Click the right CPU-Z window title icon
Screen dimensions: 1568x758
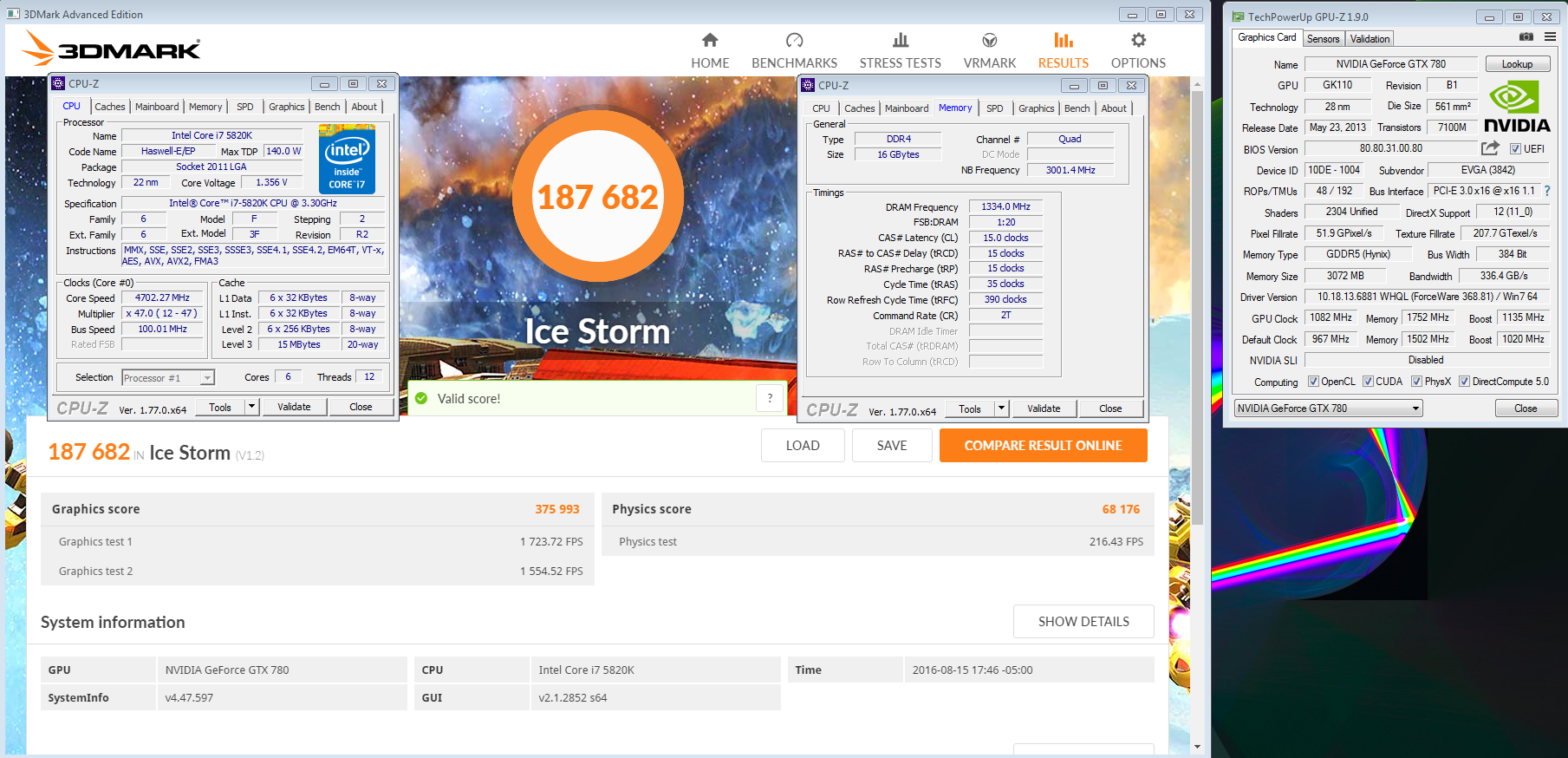click(808, 85)
